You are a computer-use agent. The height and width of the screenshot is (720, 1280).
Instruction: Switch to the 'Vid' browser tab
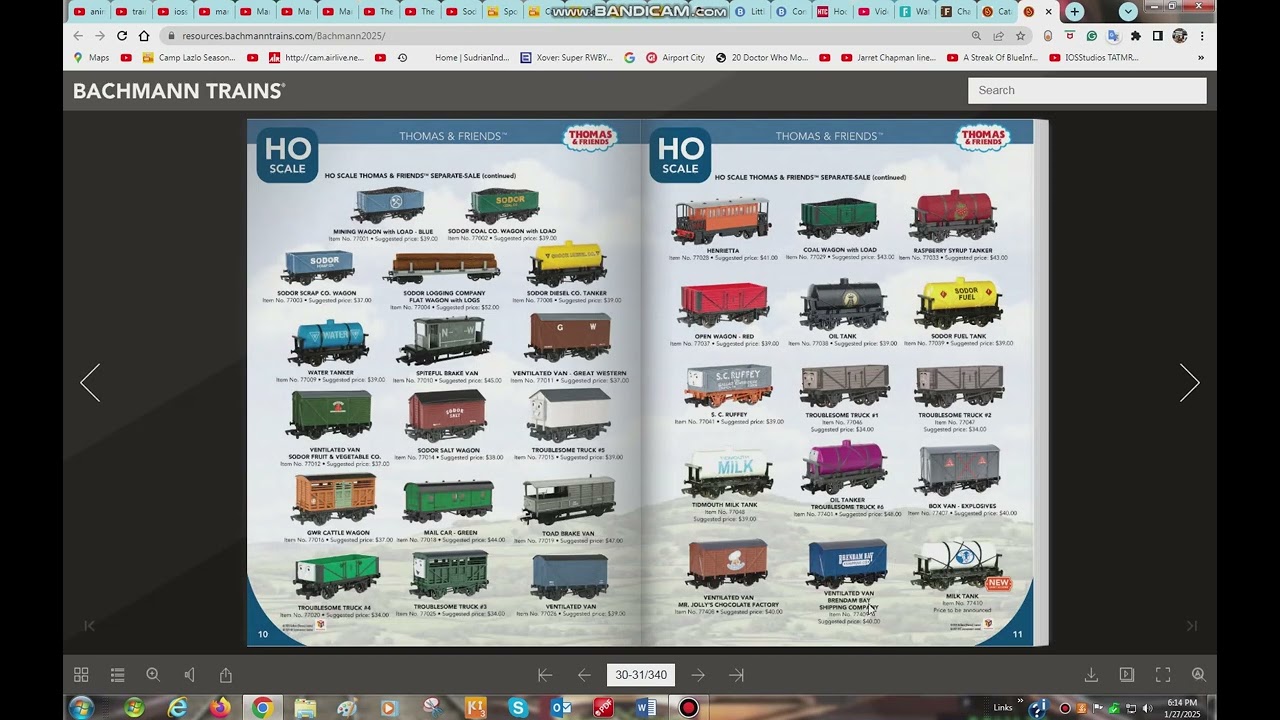pyautogui.click(x=875, y=12)
